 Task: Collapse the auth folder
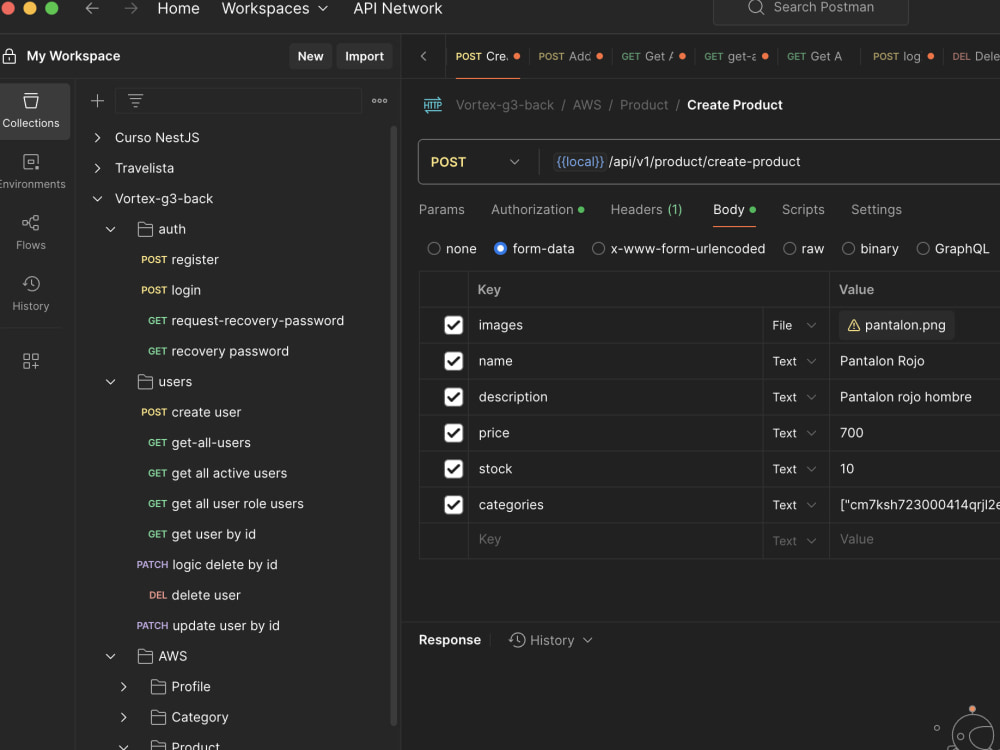coord(110,229)
